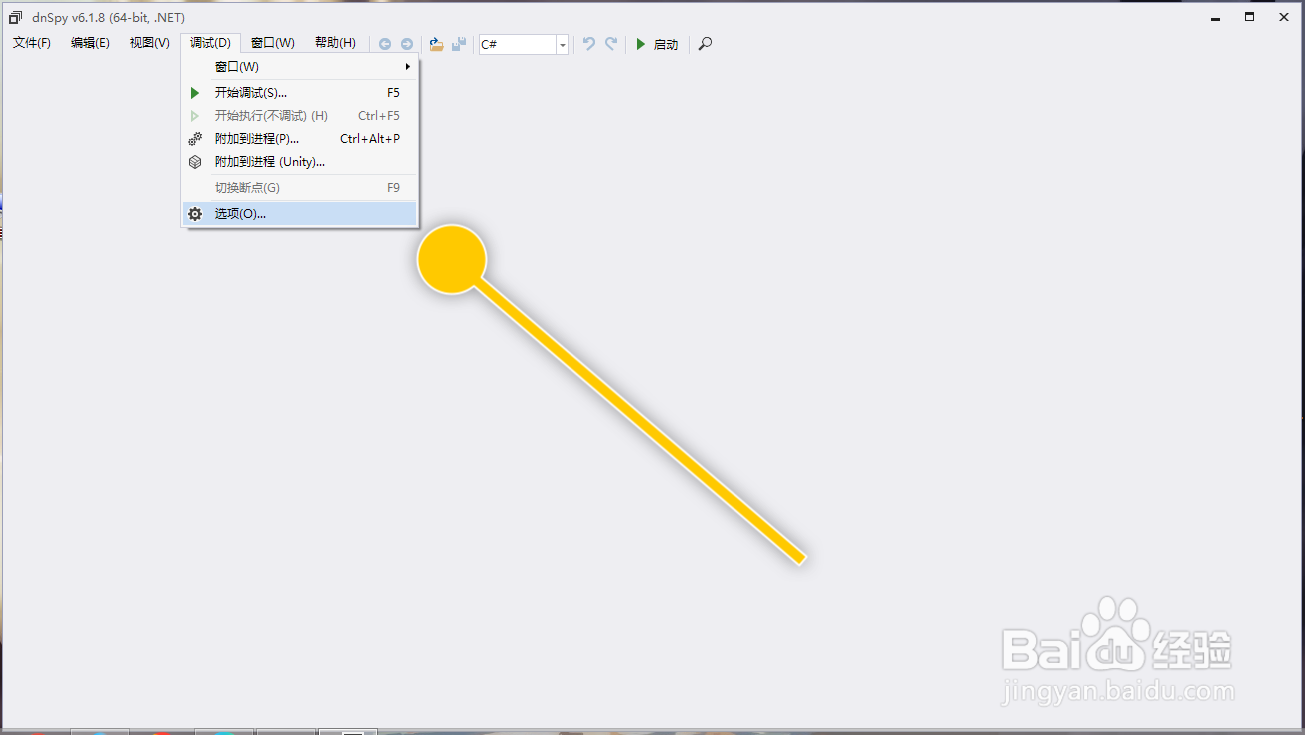This screenshot has height=735, width=1305.
Task: Click navigate forward toolbar arrow
Action: coord(407,44)
